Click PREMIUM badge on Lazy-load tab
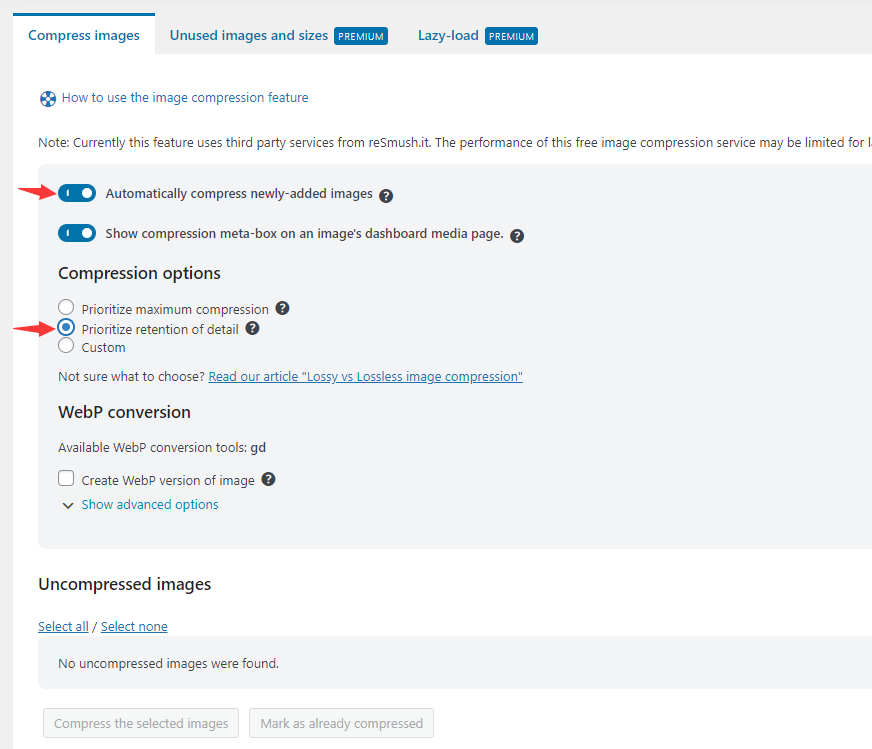This screenshot has height=749, width=872. click(511, 35)
